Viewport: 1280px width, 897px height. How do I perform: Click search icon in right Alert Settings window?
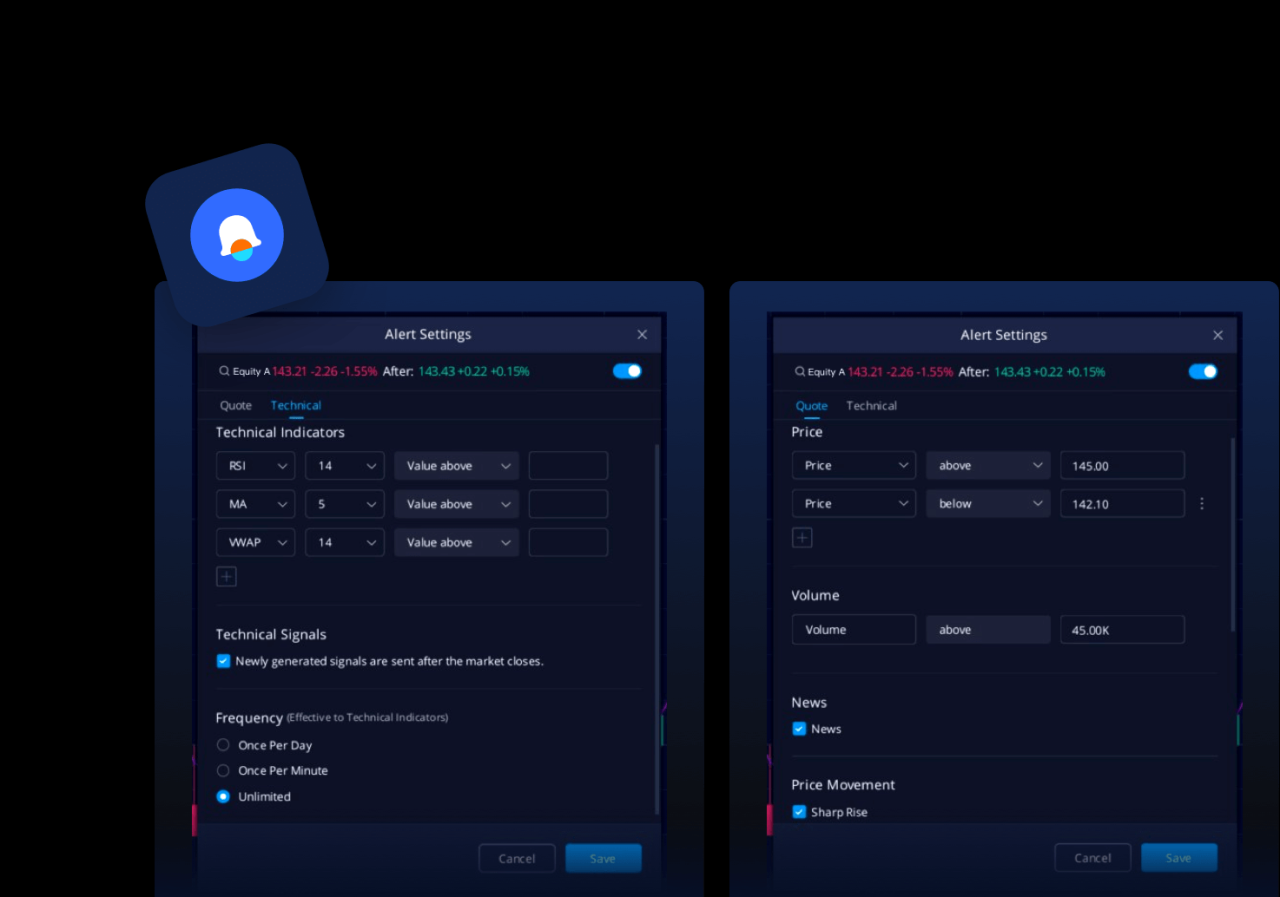point(800,371)
